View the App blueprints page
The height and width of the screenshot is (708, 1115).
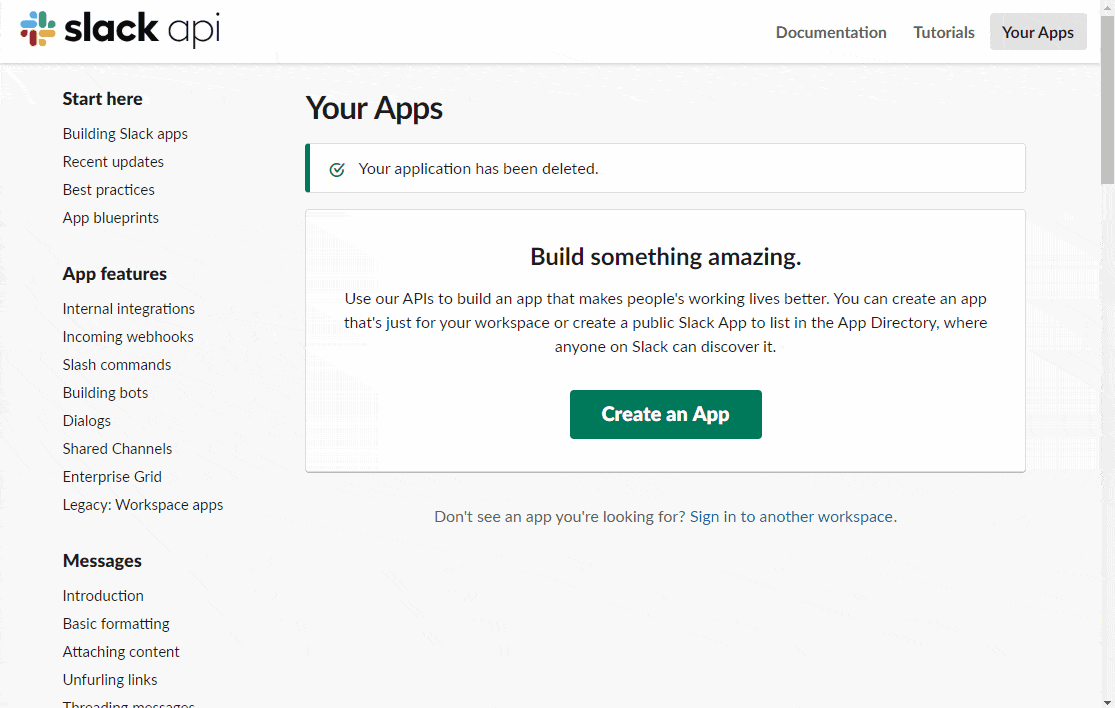(110, 218)
